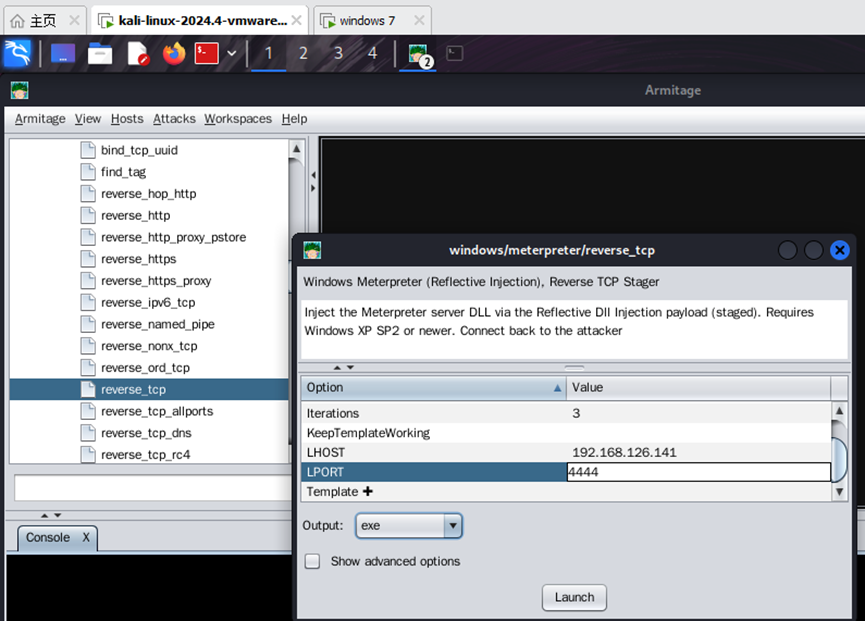Click the console divider up arrow
865x621 pixels.
tap(45, 515)
